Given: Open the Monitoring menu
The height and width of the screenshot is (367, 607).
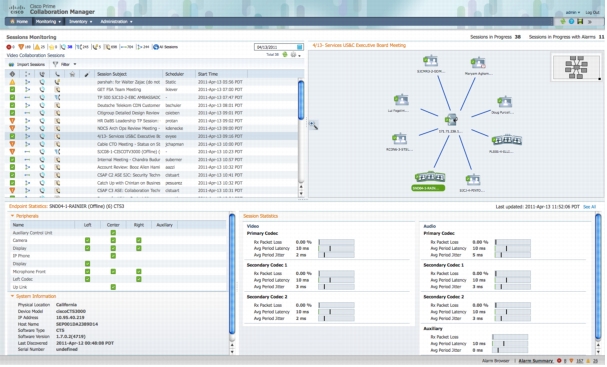Looking at the screenshot, I should [48, 22].
